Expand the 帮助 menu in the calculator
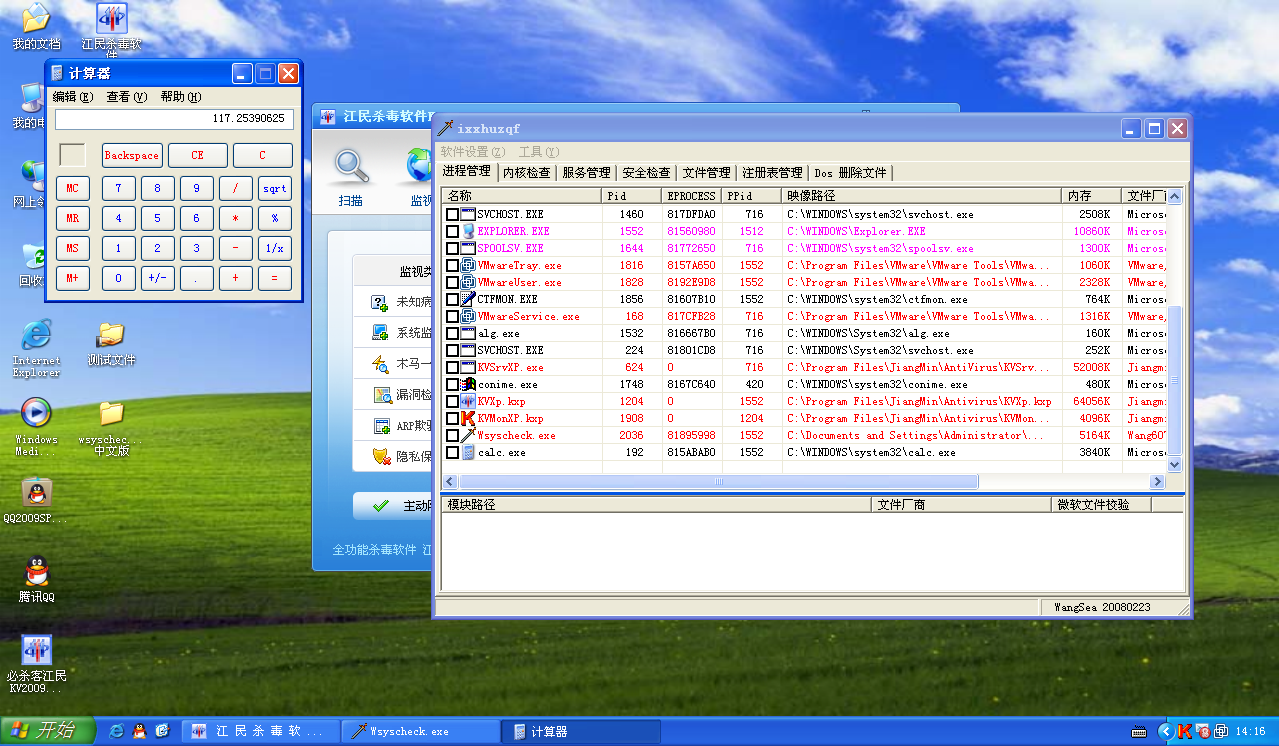Viewport: 1279px width, 746px height. tap(180, 97)
